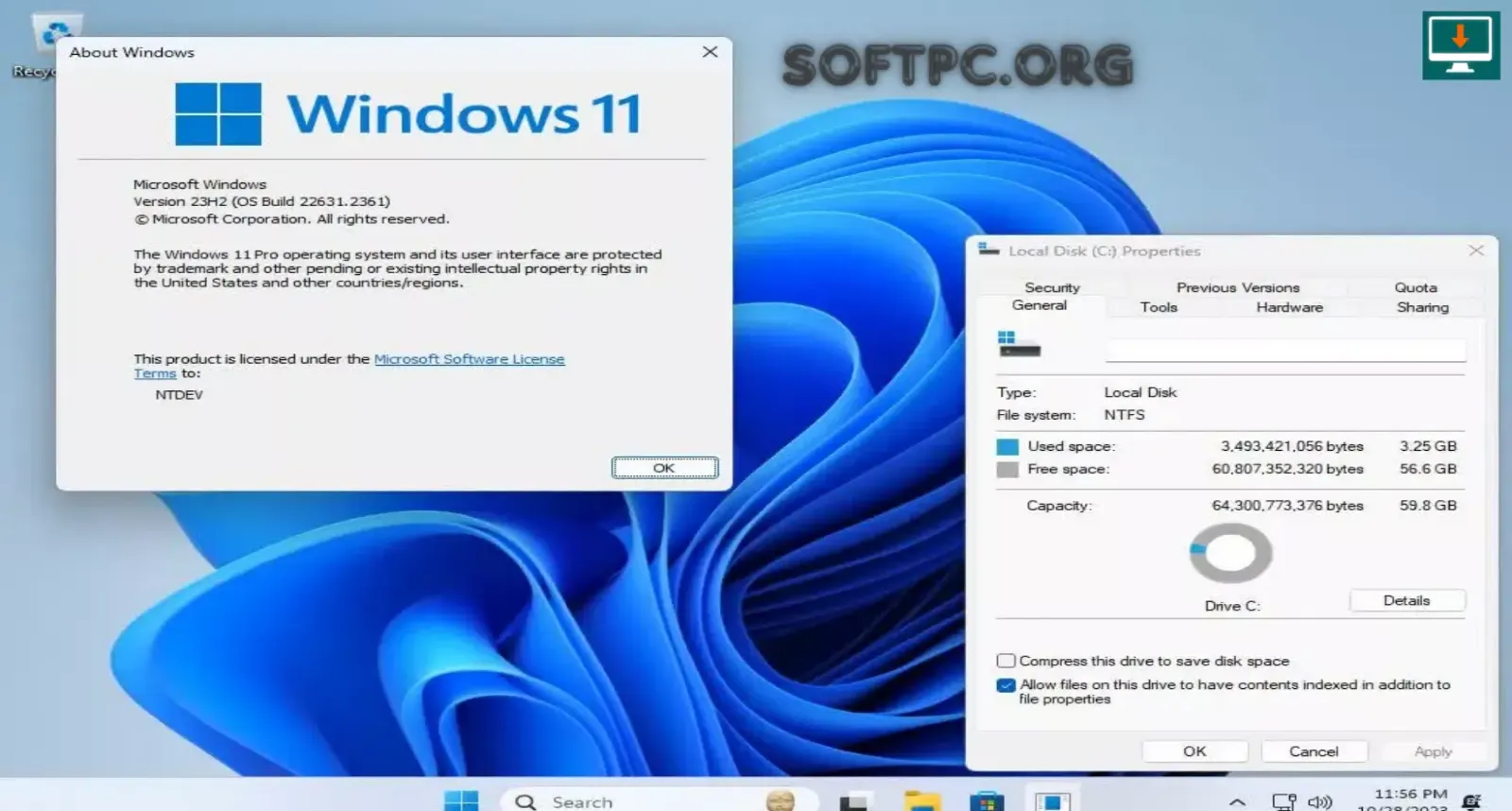Screen dimensions: 1512x811
Task: Click the network tray icon
Action: point(1283,802)
